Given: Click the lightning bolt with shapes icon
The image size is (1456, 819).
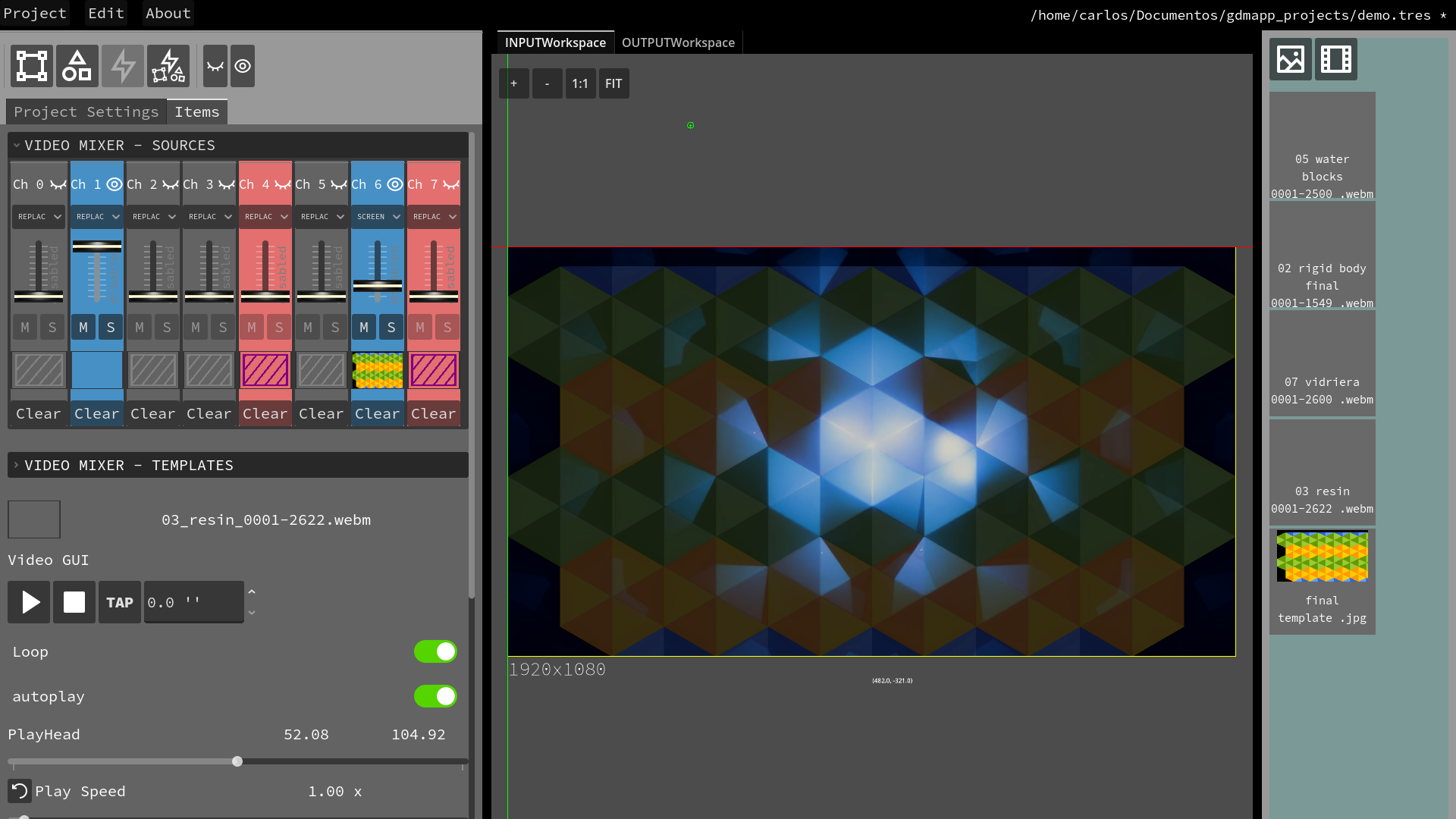Looking at the screenshot, I should 168,66.
